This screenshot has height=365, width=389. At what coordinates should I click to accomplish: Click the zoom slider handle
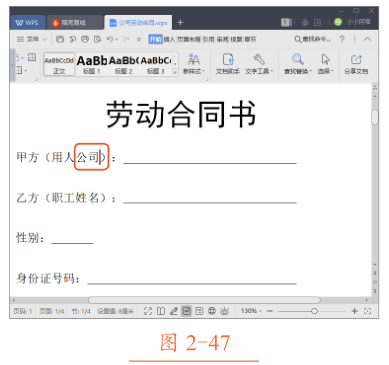[314, 311]
